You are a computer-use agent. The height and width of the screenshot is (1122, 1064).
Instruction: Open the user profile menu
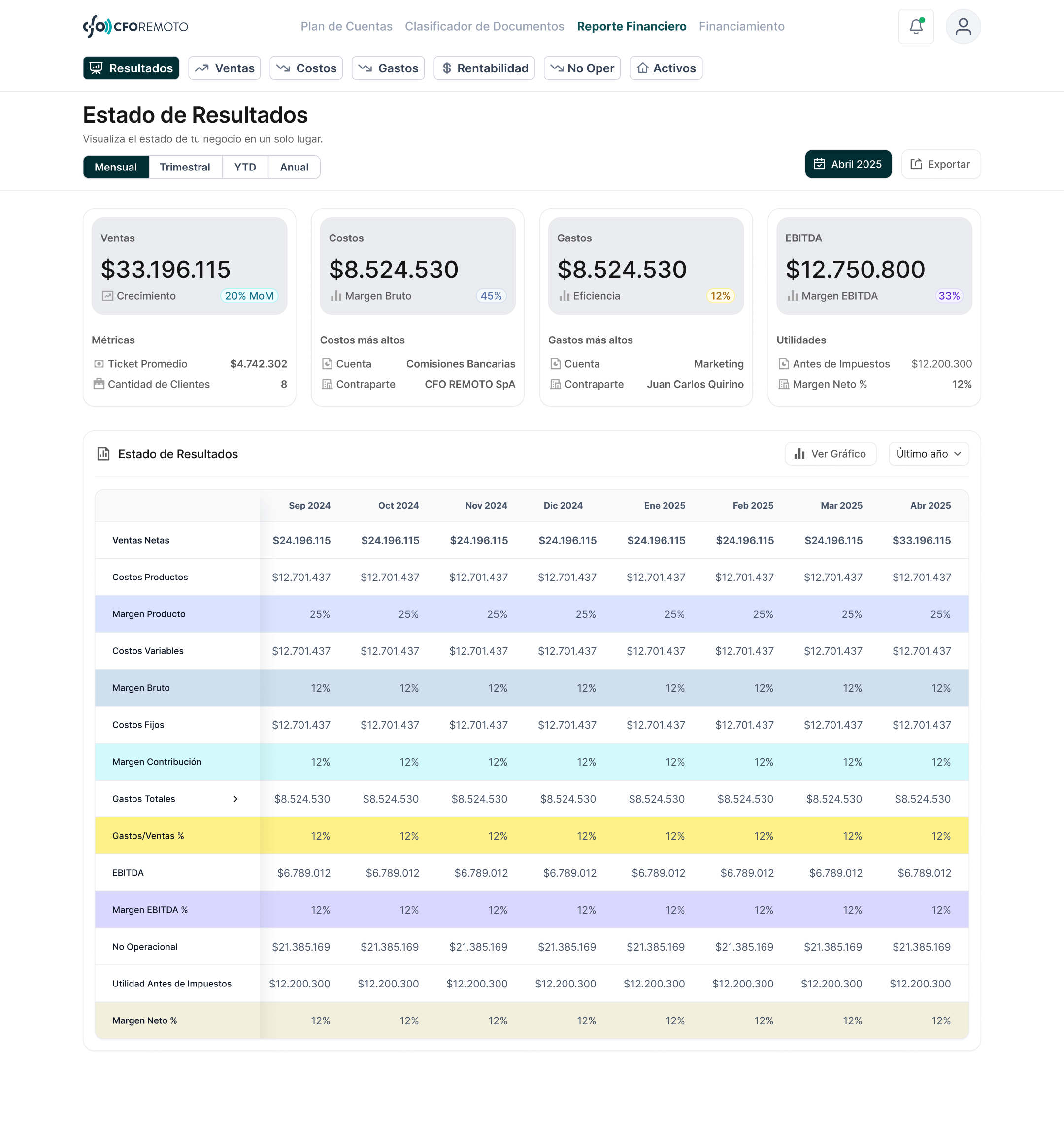963,26
